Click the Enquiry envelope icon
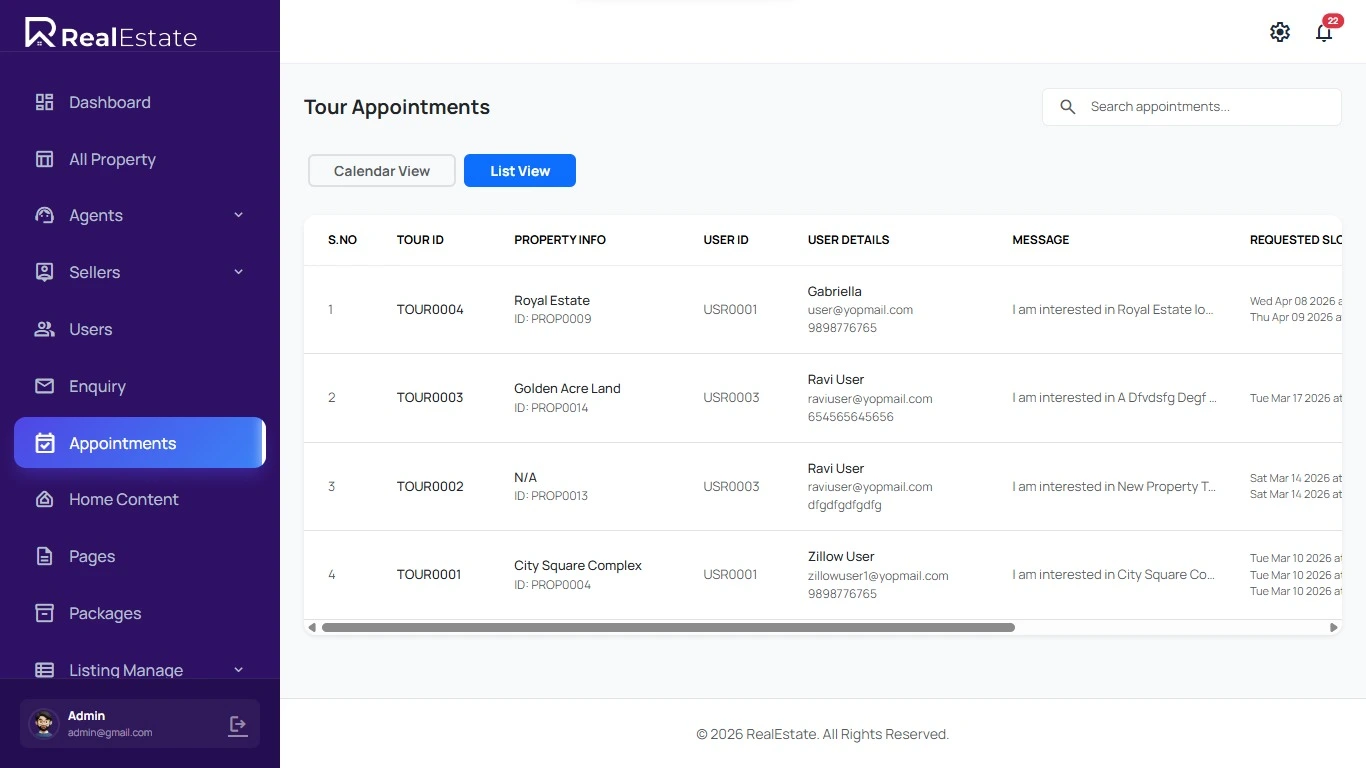 (44, 386)
